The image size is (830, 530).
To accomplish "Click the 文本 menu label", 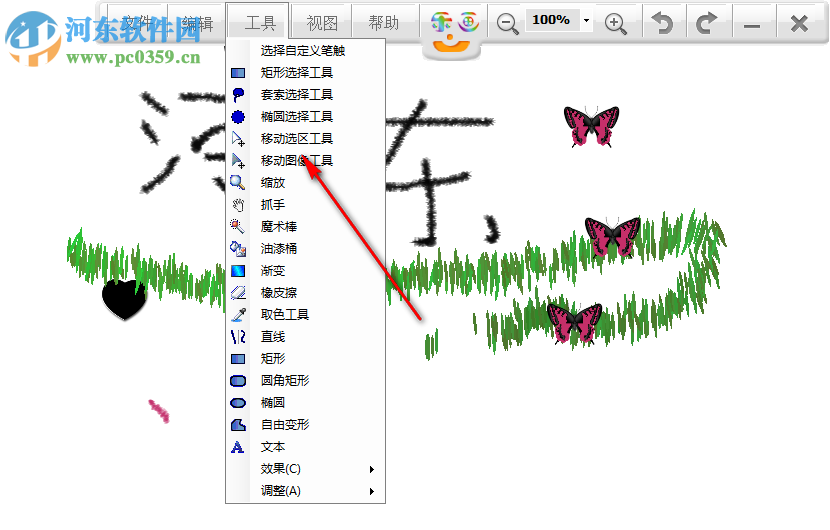I will point(273,447).
